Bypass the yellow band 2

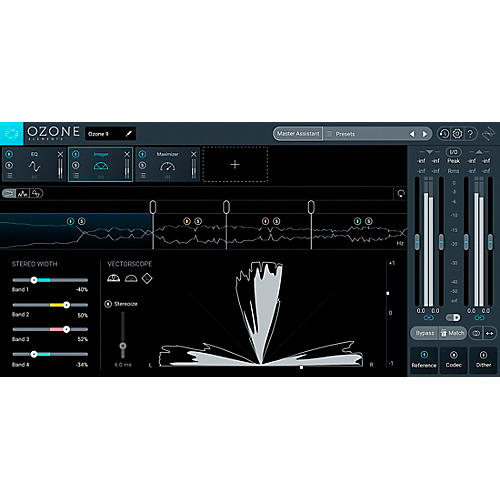(187, 221)
